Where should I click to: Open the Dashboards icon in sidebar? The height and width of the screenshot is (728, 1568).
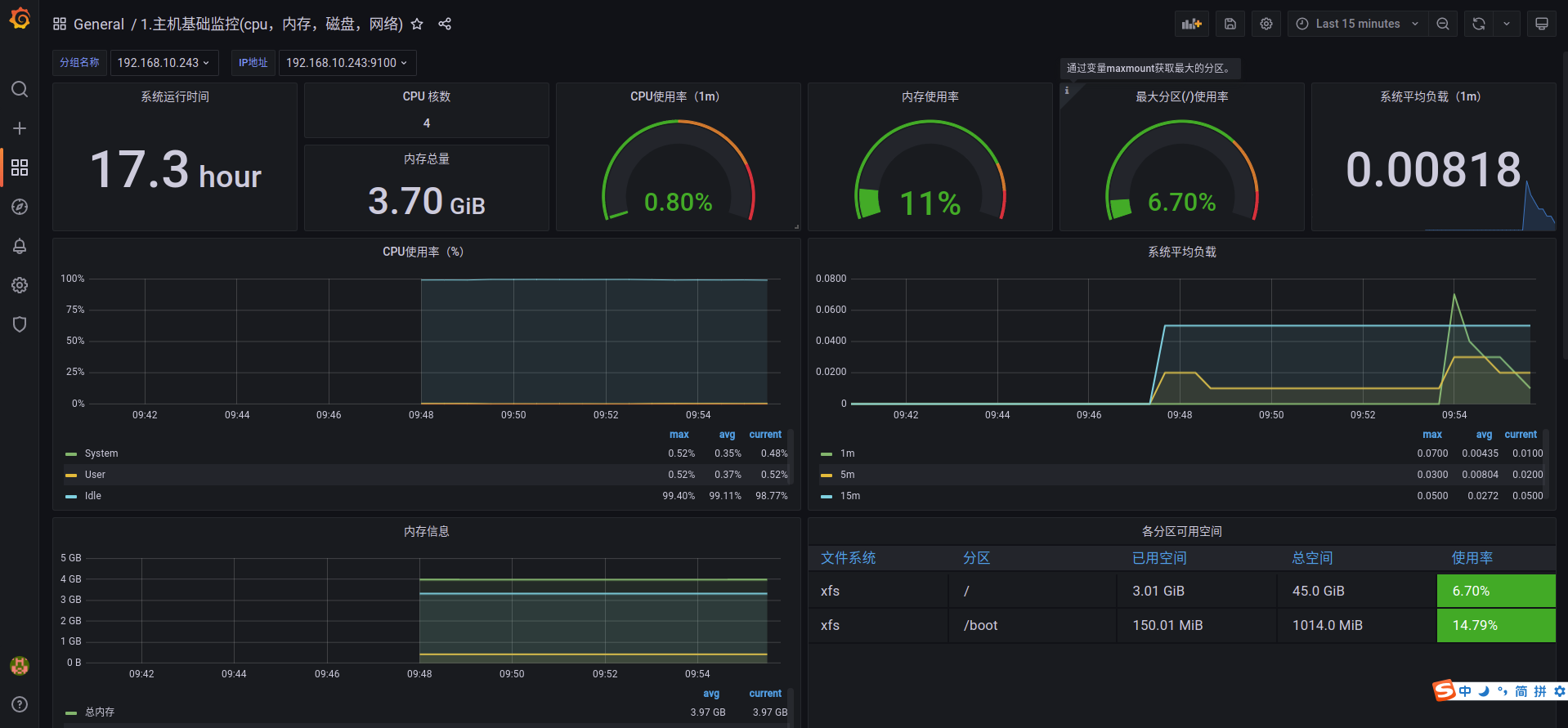[x=20, y=167]
